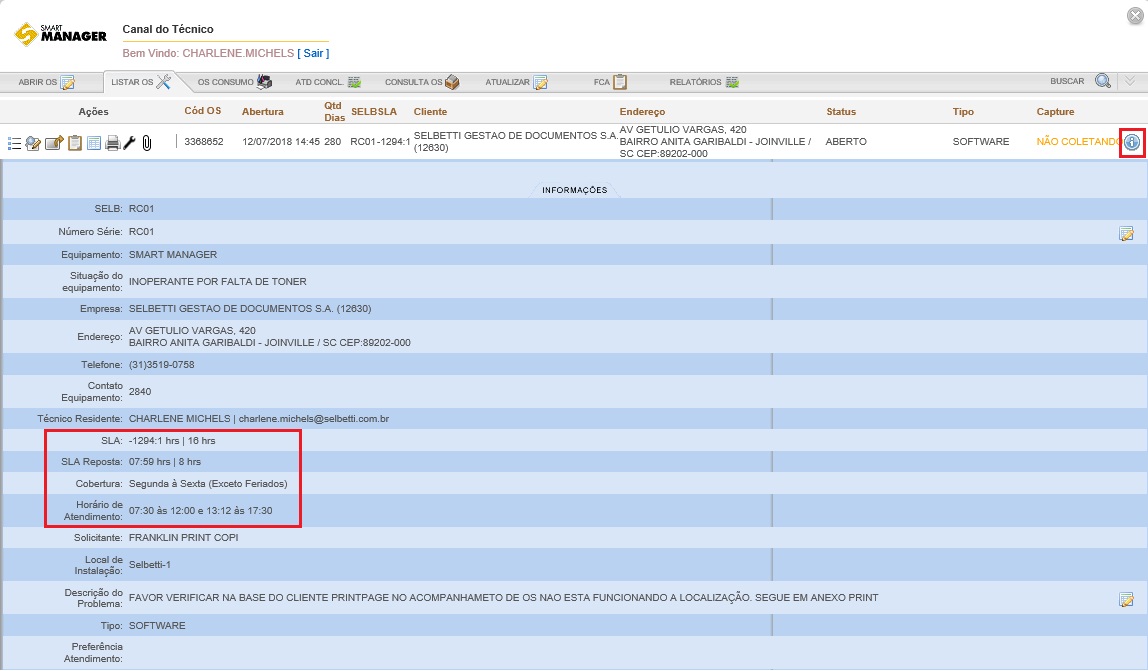The image size is (1148, 671).
Task: Open the clipboard action icon in Ações
Action: pos(75,143)
